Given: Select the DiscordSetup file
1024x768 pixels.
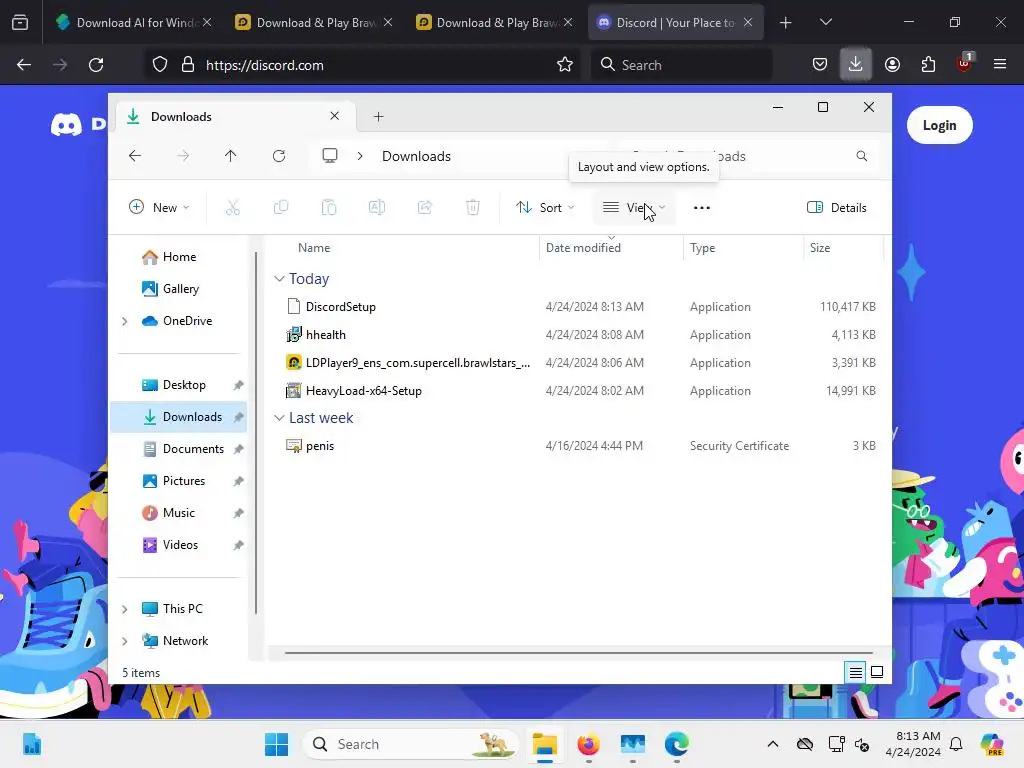Looking at the screenshot, I should point(340,306).
